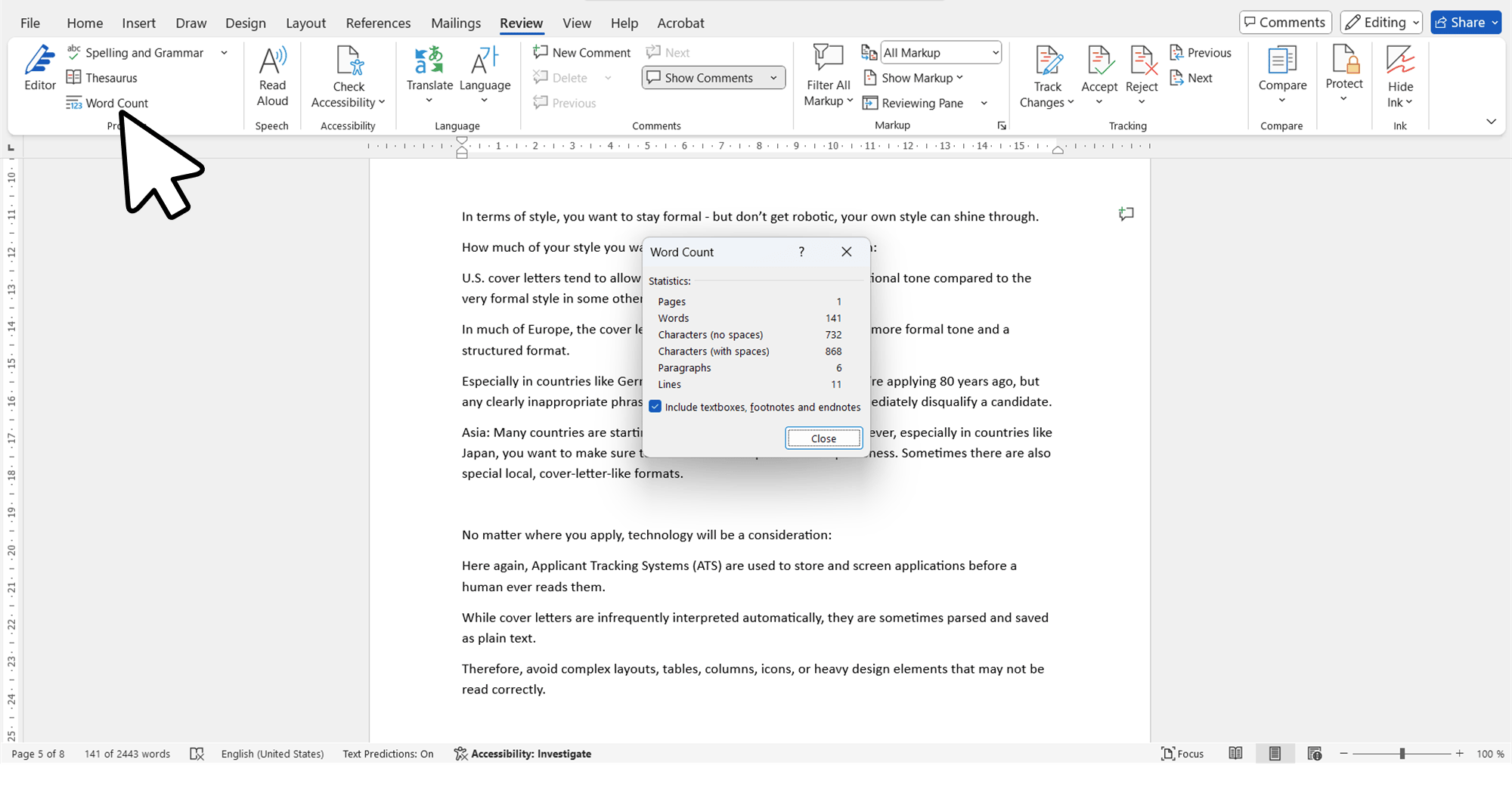Uncheck Include textboxes, footnotes and endnotes
The image size is (1512, 787).
pos(655,407)
